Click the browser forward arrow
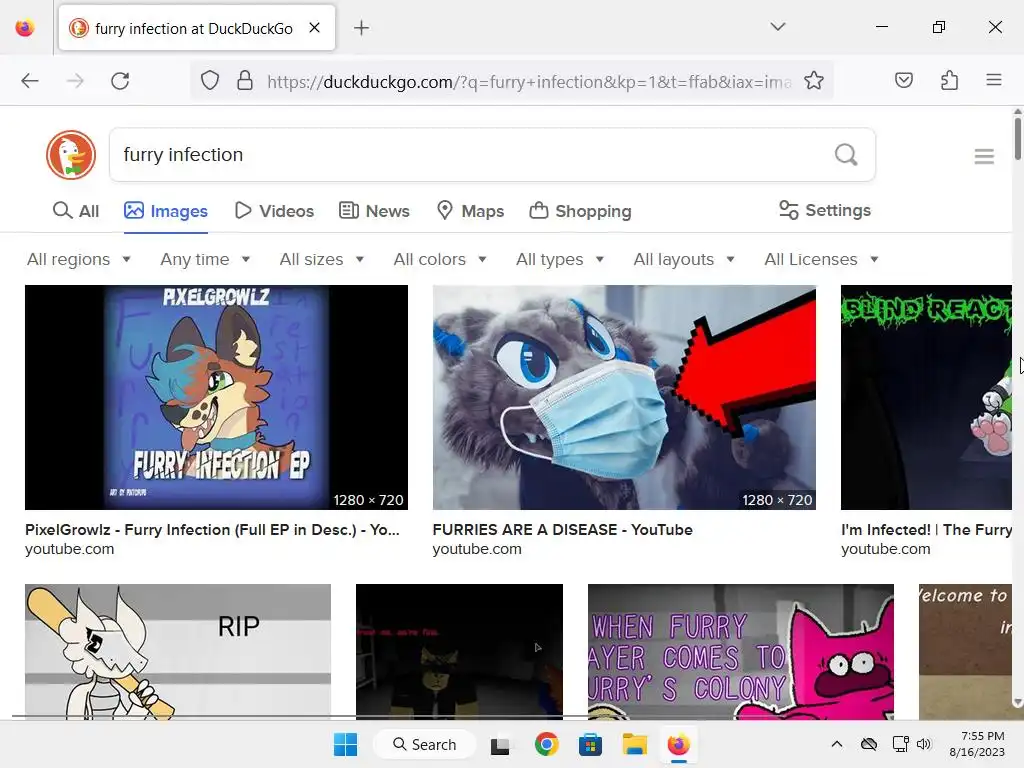1024x768 pixels. coord(75,81)
